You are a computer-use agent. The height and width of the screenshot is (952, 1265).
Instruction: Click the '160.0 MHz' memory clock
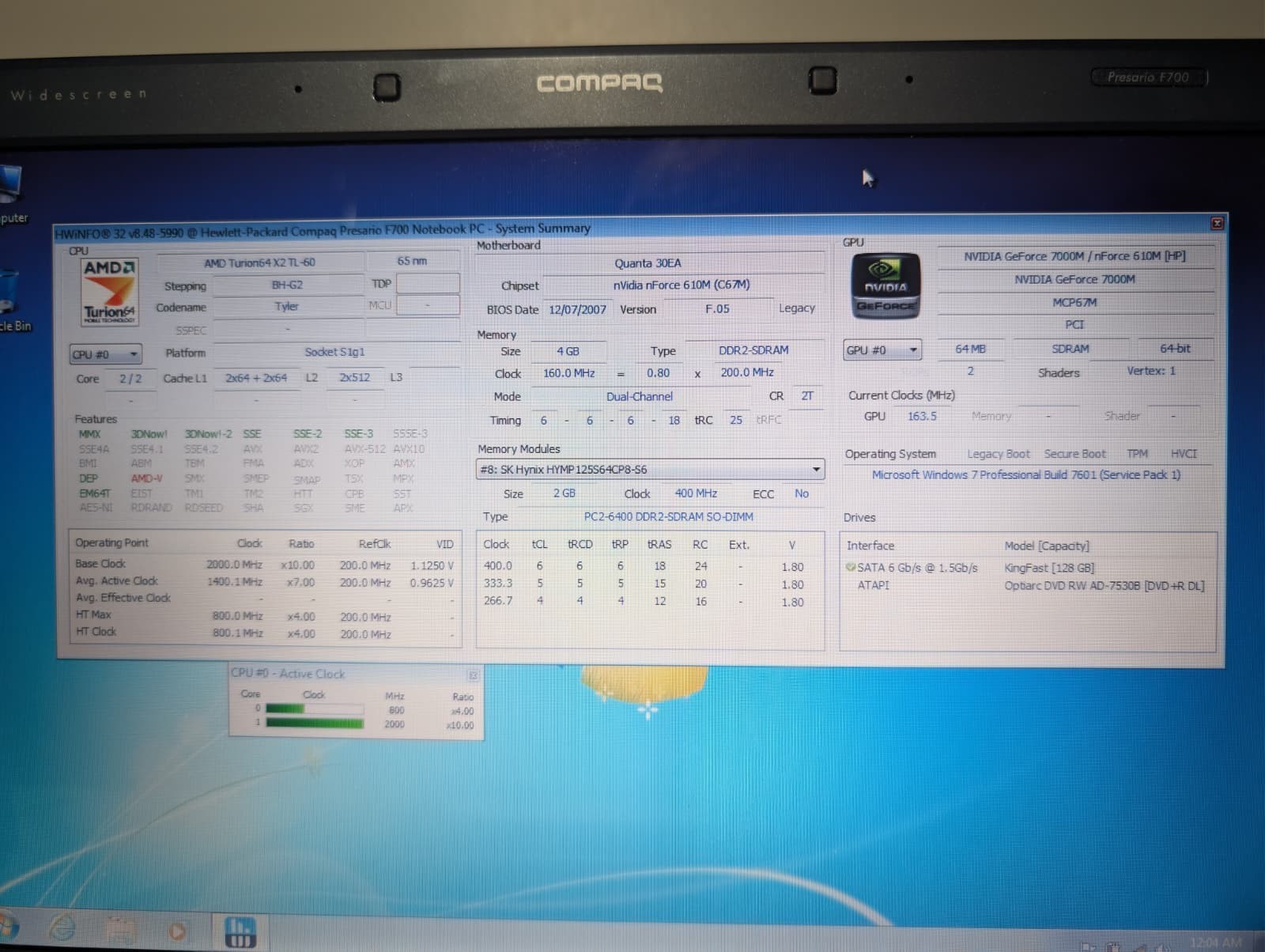[568, 372]
